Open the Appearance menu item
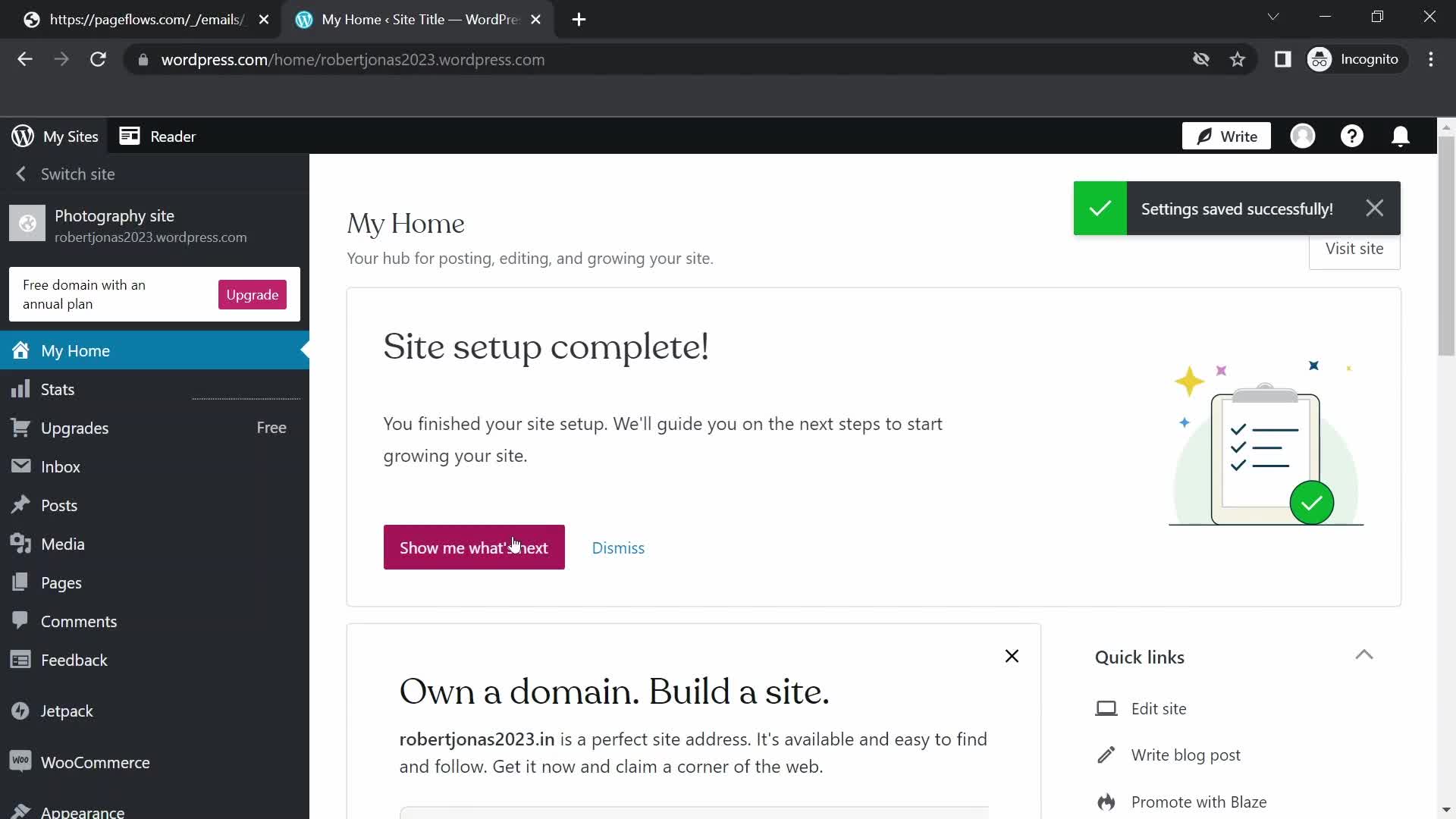This screenshot has height=819, width=1456. click(82, 811)
